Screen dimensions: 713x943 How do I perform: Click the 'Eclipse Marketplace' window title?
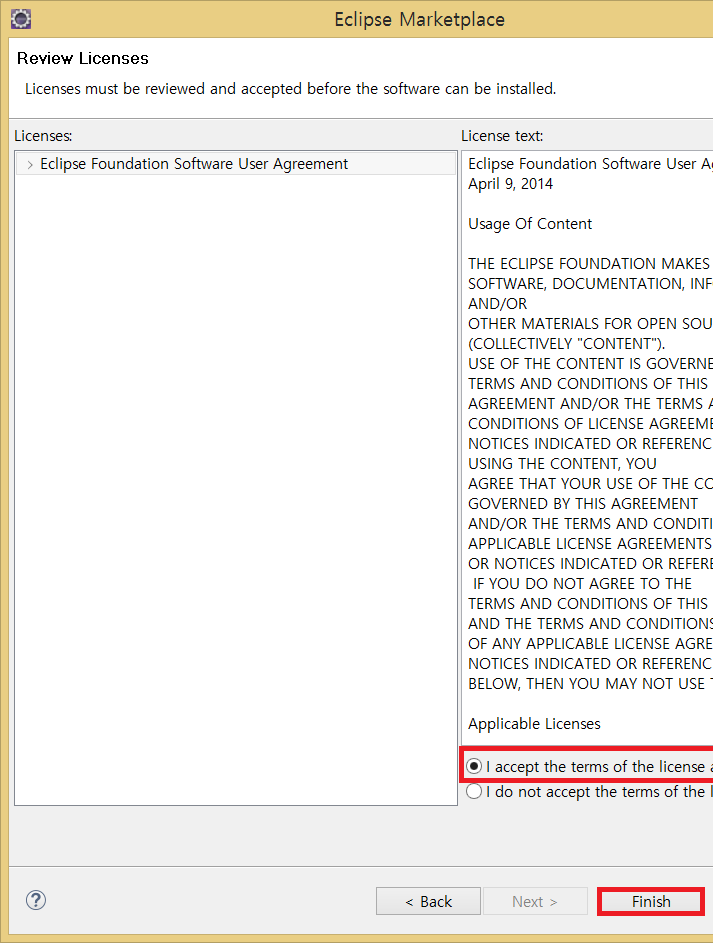pos(420,19)
